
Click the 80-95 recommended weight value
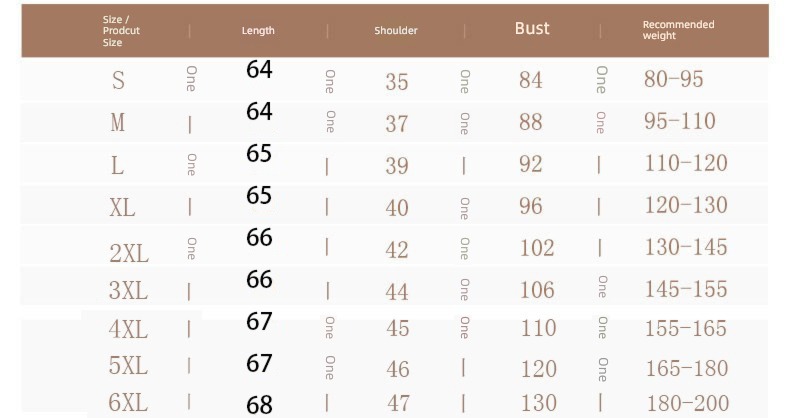(x=674, y=79)
